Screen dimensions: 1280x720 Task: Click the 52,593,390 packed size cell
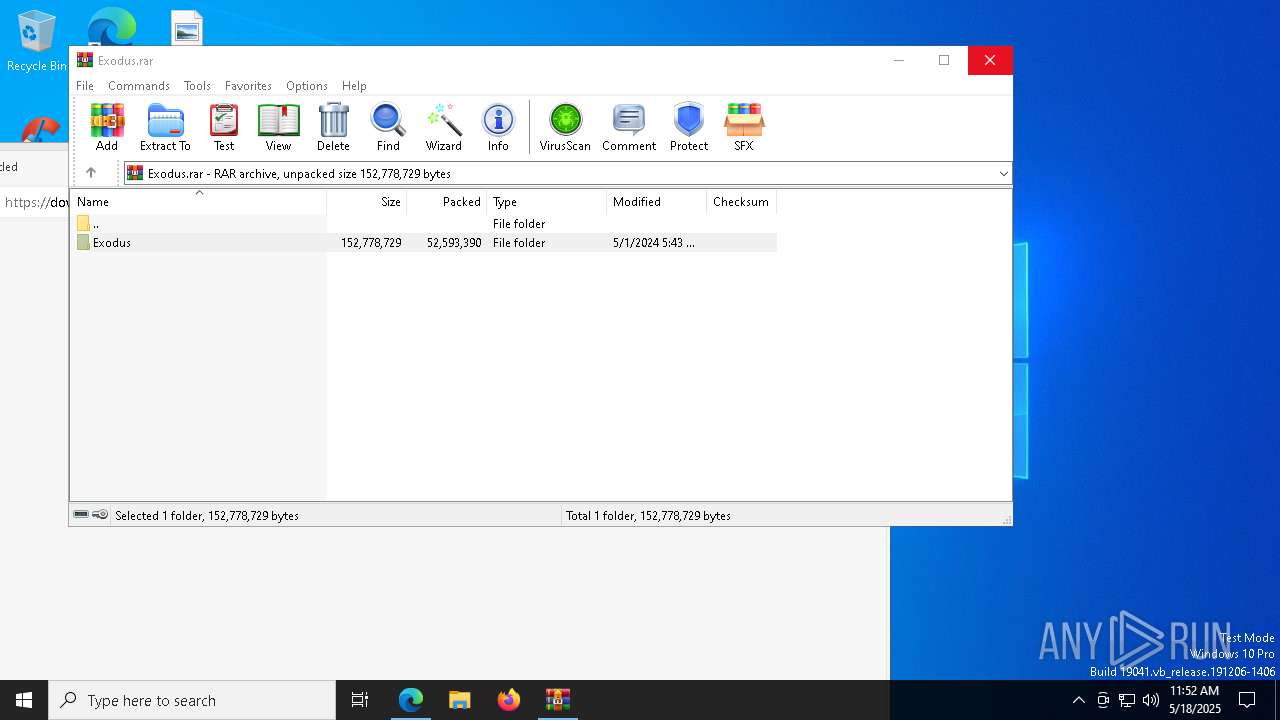(454, 243)
